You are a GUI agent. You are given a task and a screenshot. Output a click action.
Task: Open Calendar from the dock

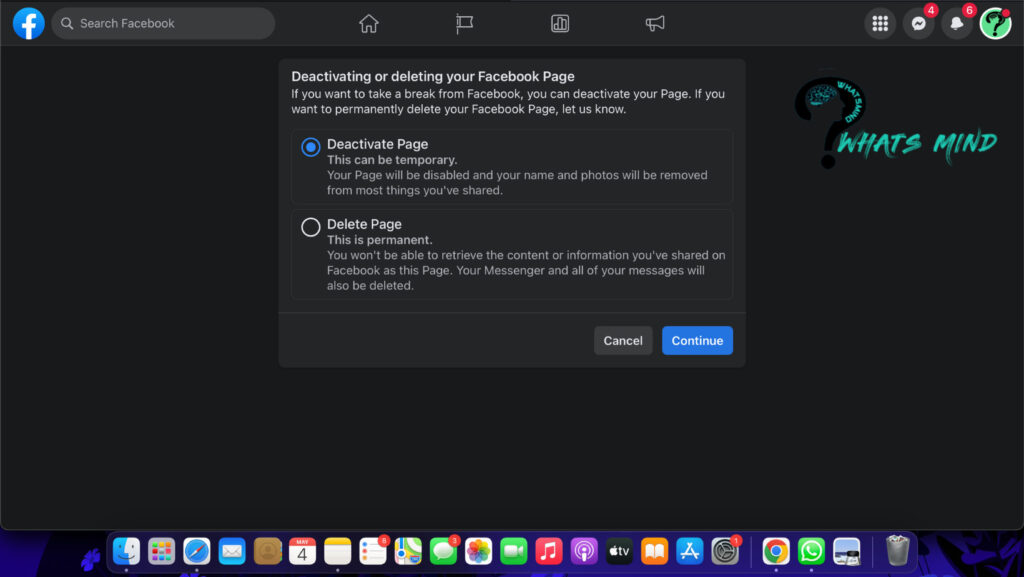pyautogui.click(x=302, y=552)
